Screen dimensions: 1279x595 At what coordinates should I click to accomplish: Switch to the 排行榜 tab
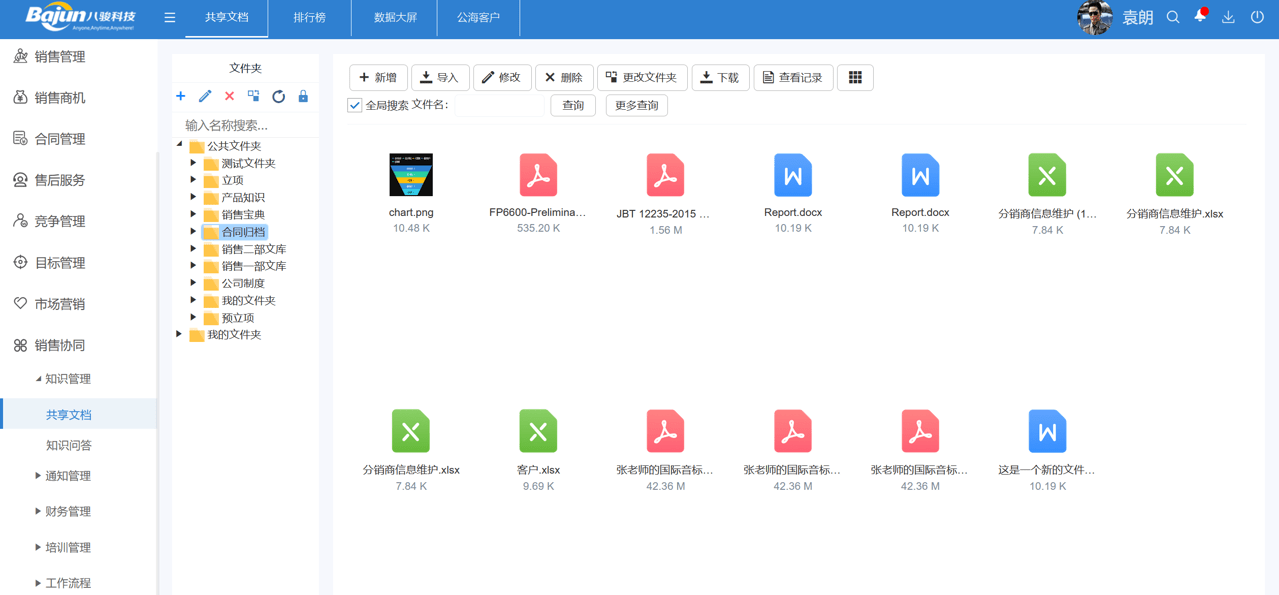pyautogui.click(x=310, y=17)
